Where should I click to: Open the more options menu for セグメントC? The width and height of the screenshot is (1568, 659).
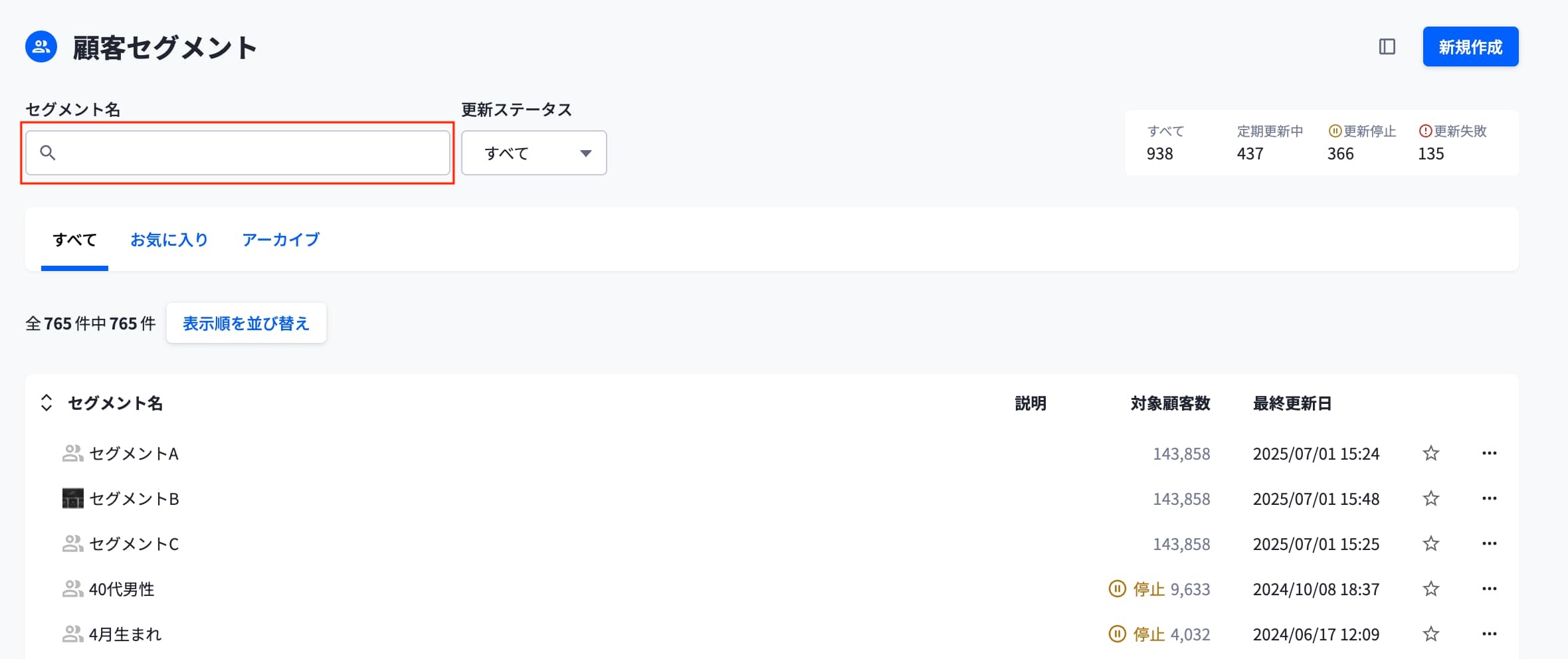[1489, 543]
